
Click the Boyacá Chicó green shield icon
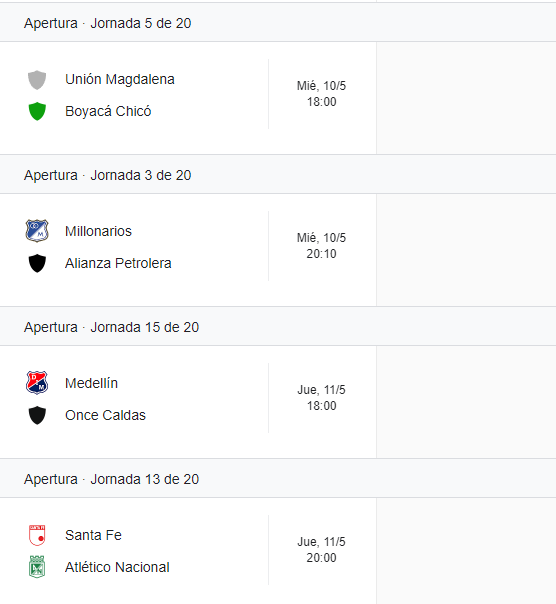click(x=37, y=111)
